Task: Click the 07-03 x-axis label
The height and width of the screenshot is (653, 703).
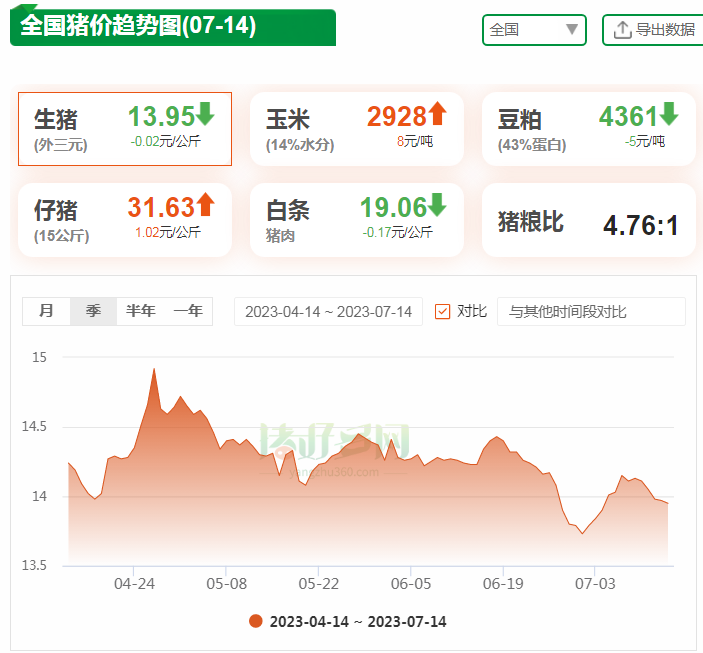Action: (595, 583)
